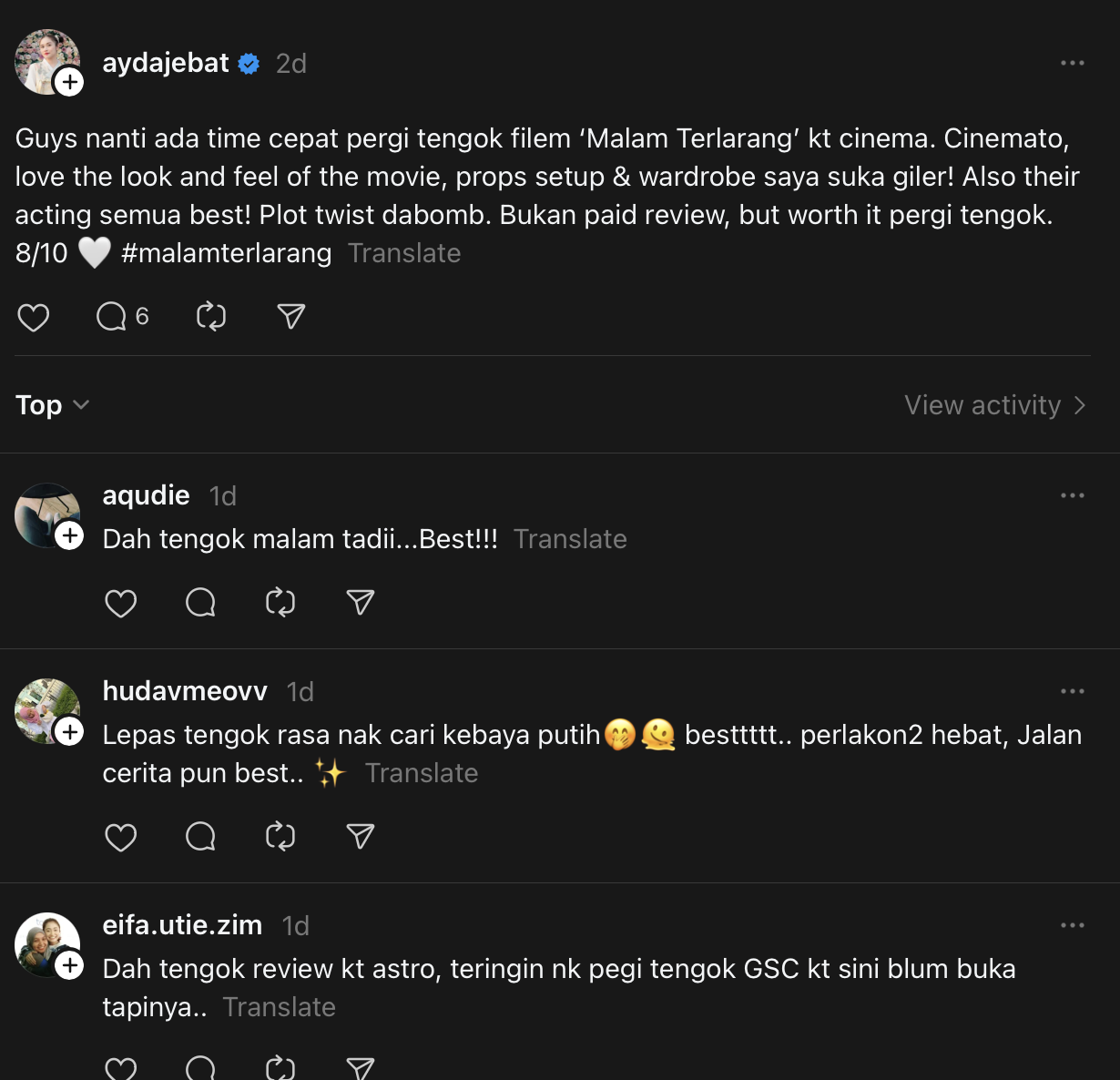Screen dimensions: 1120x1080
Task: Open more options on aqudie's reply
Action: 1072,495
